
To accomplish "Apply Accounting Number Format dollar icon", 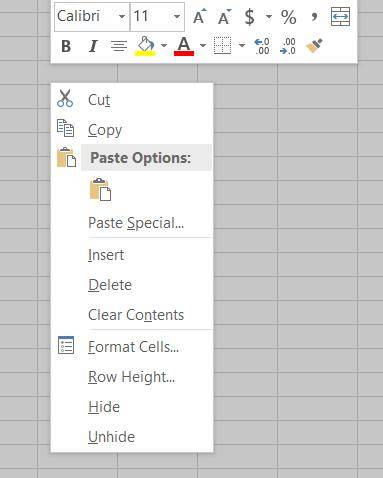I will click(x=249, y=17).
